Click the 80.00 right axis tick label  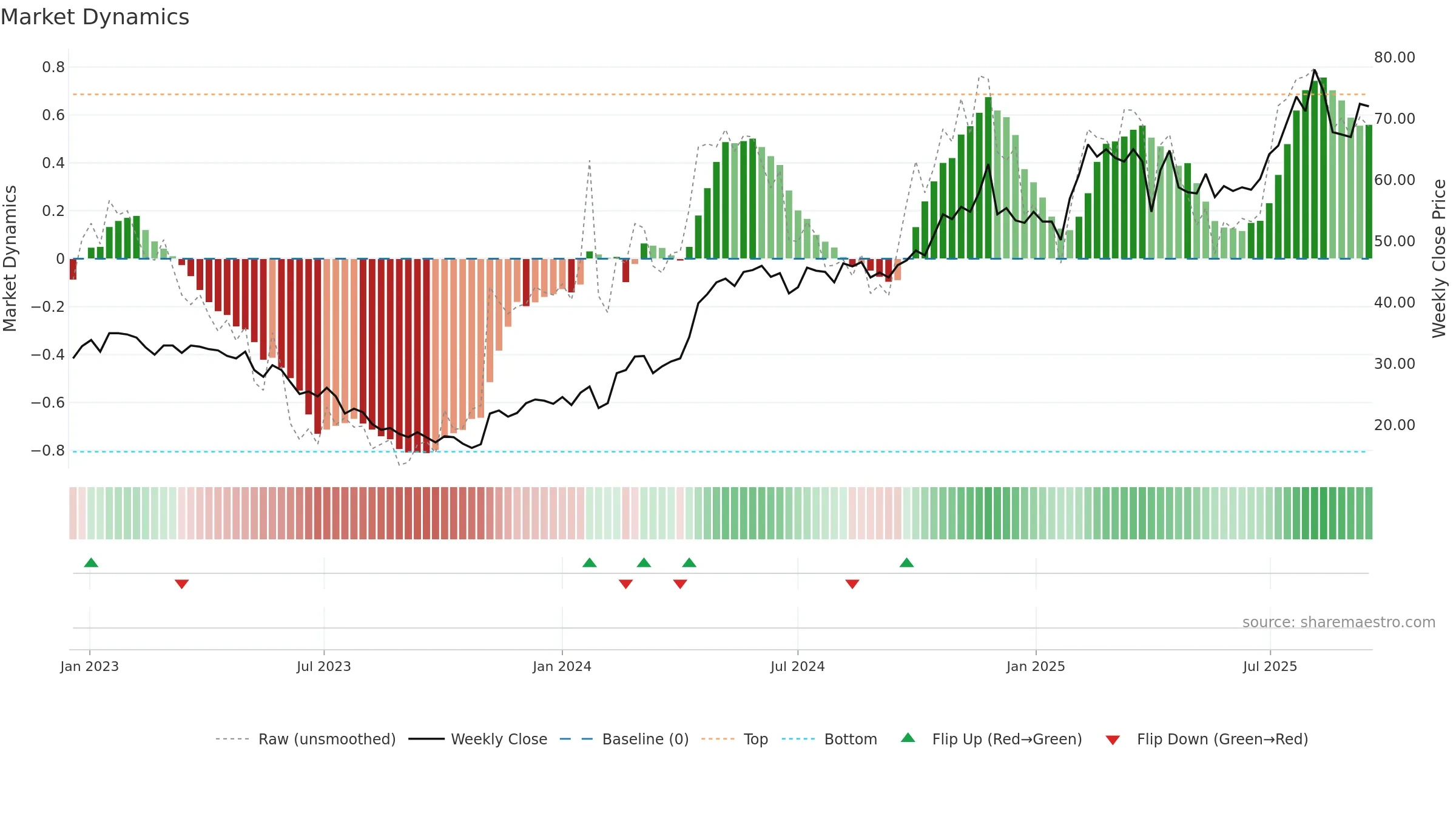[1395, 58]
